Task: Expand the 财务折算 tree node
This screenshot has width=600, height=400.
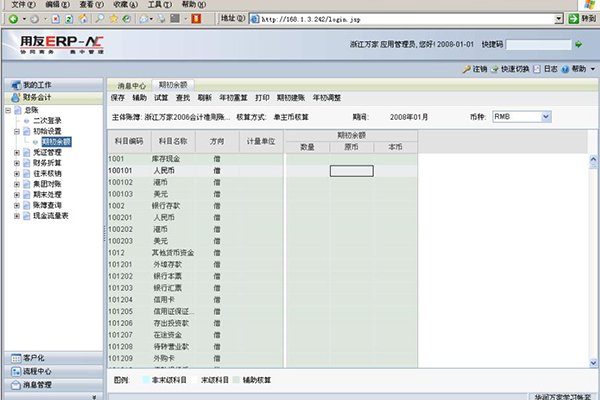Action: click(x=17, y=163)
